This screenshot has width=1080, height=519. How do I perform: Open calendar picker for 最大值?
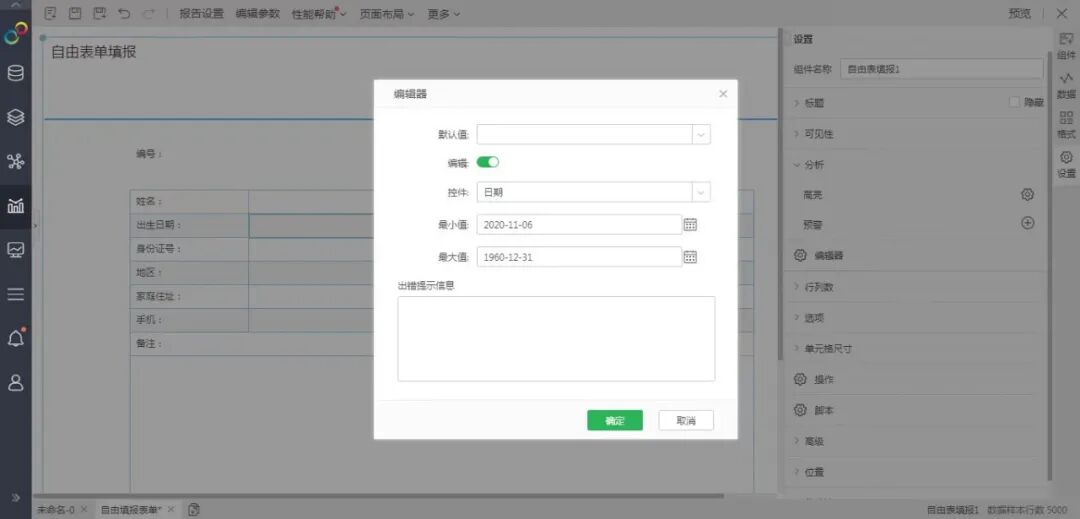(x=690, y=257)
